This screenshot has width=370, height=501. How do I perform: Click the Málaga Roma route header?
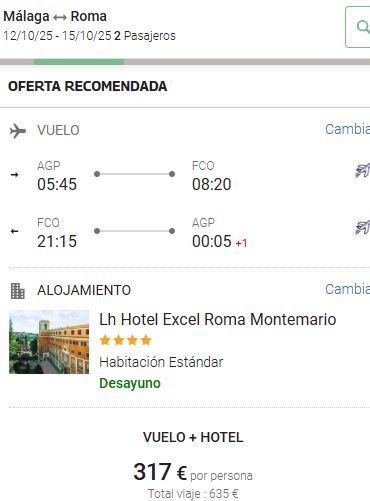pyautogui.click(x=55, y=16)
